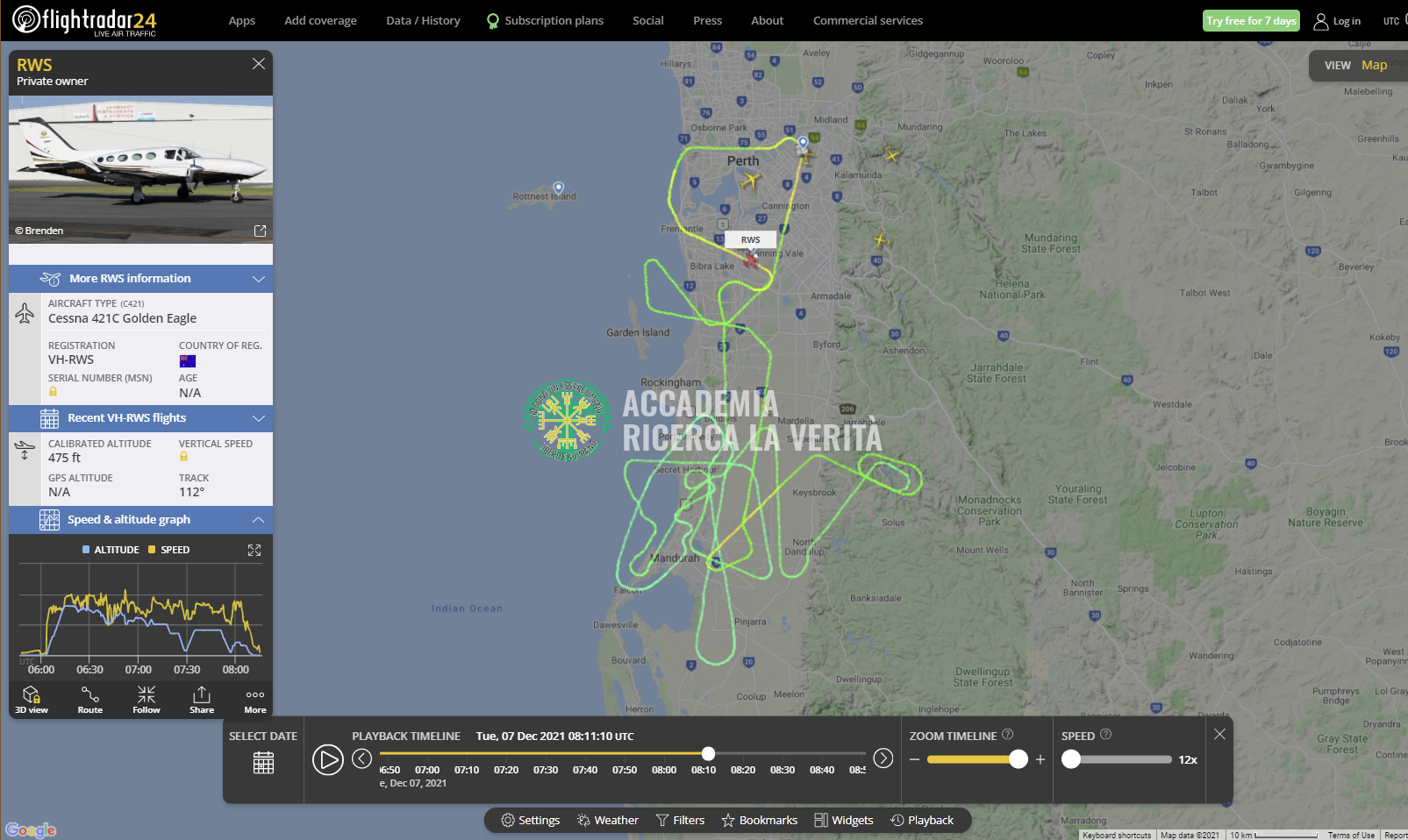Share this flight via the Share icon
This screenshot has width=1408, height=840.
202,700
